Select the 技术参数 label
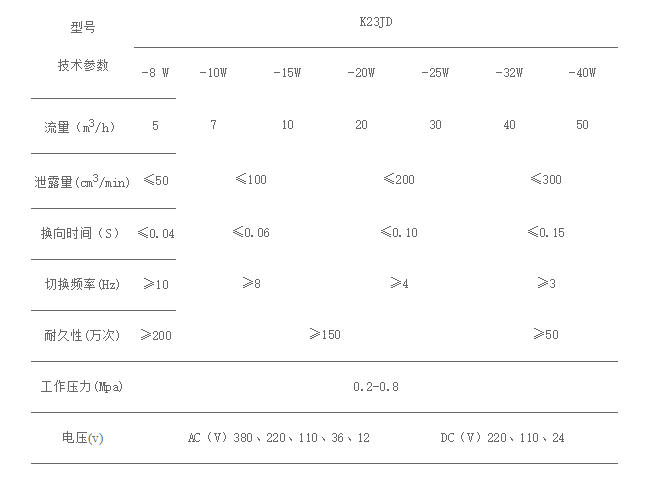This screenshot has width=670, height=496. (83, 65)
